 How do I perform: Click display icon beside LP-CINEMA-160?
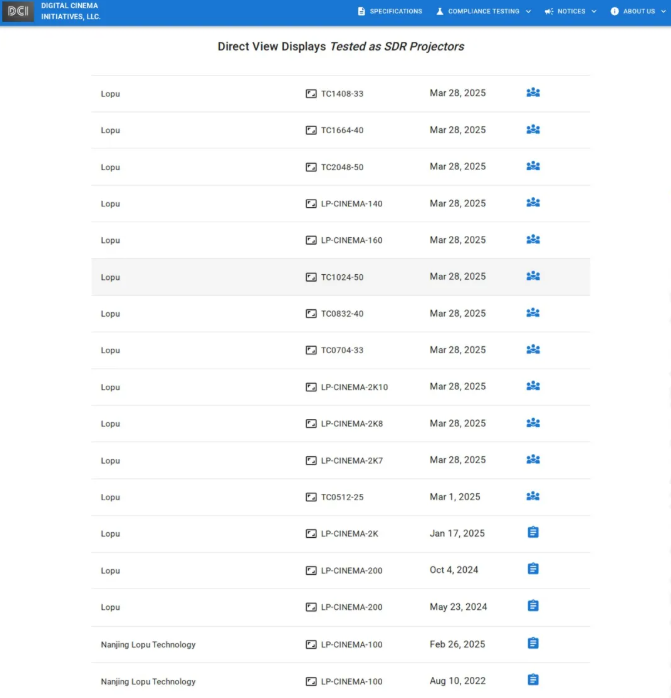pyautogui.click(x=311, y=240)
